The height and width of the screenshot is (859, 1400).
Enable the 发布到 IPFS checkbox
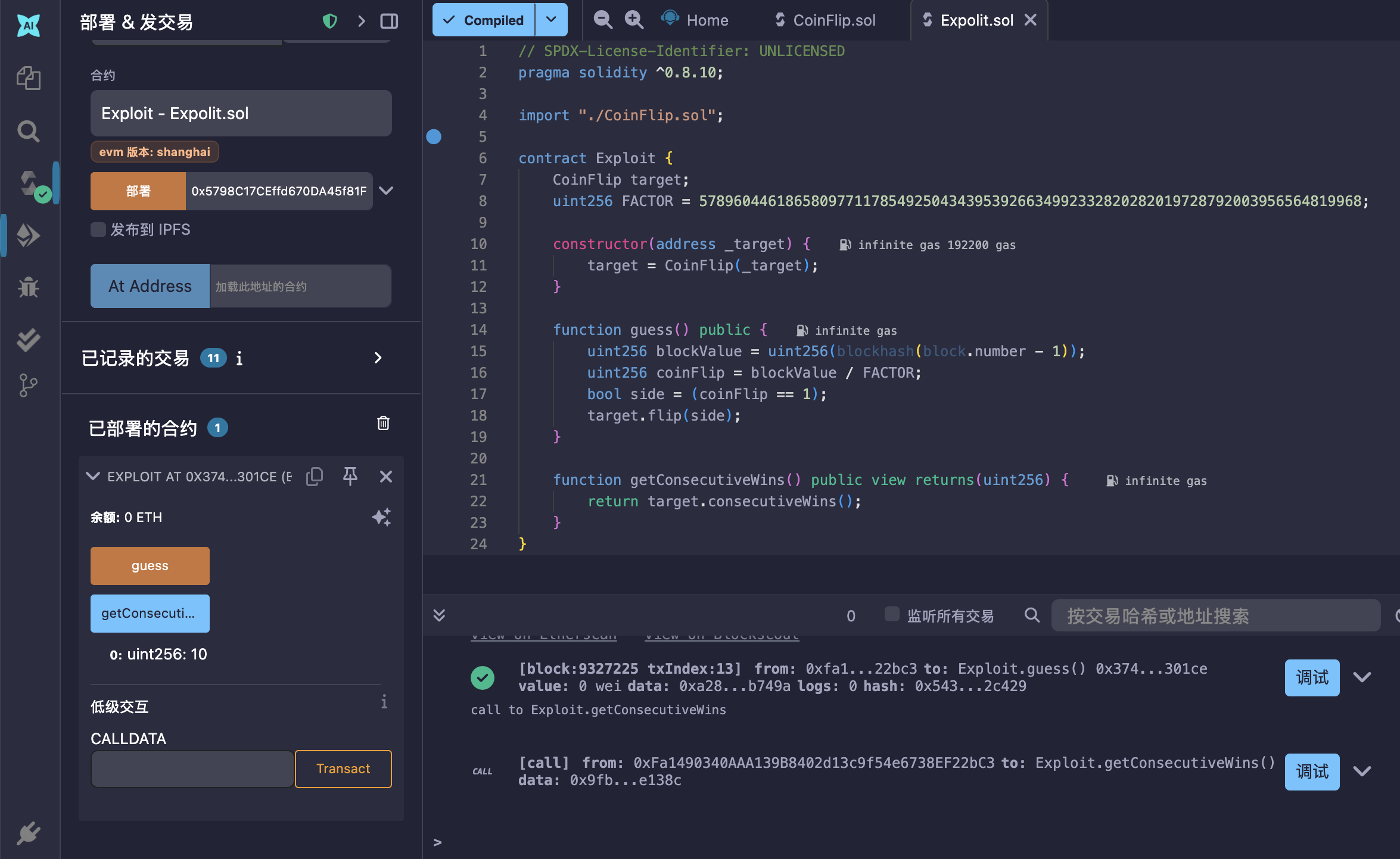(x=98, y=230)
